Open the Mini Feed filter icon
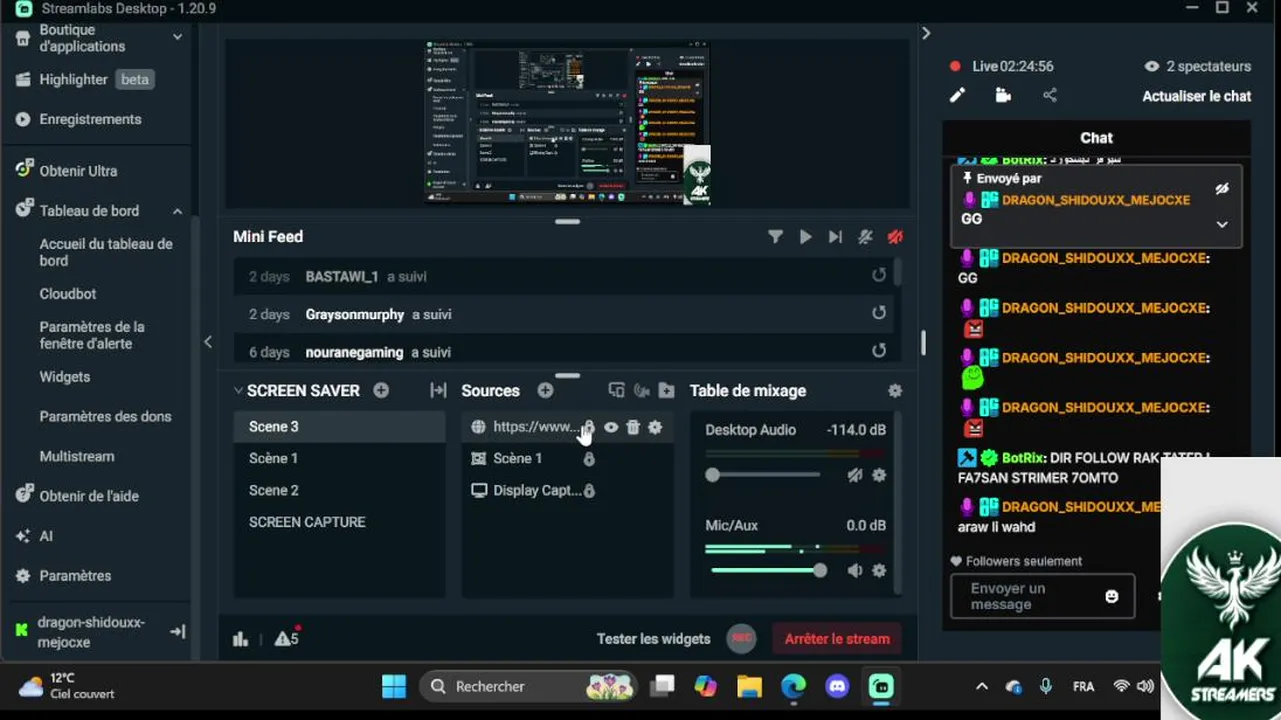Viewport: 1281px width, 720px height. click(775, 237)
